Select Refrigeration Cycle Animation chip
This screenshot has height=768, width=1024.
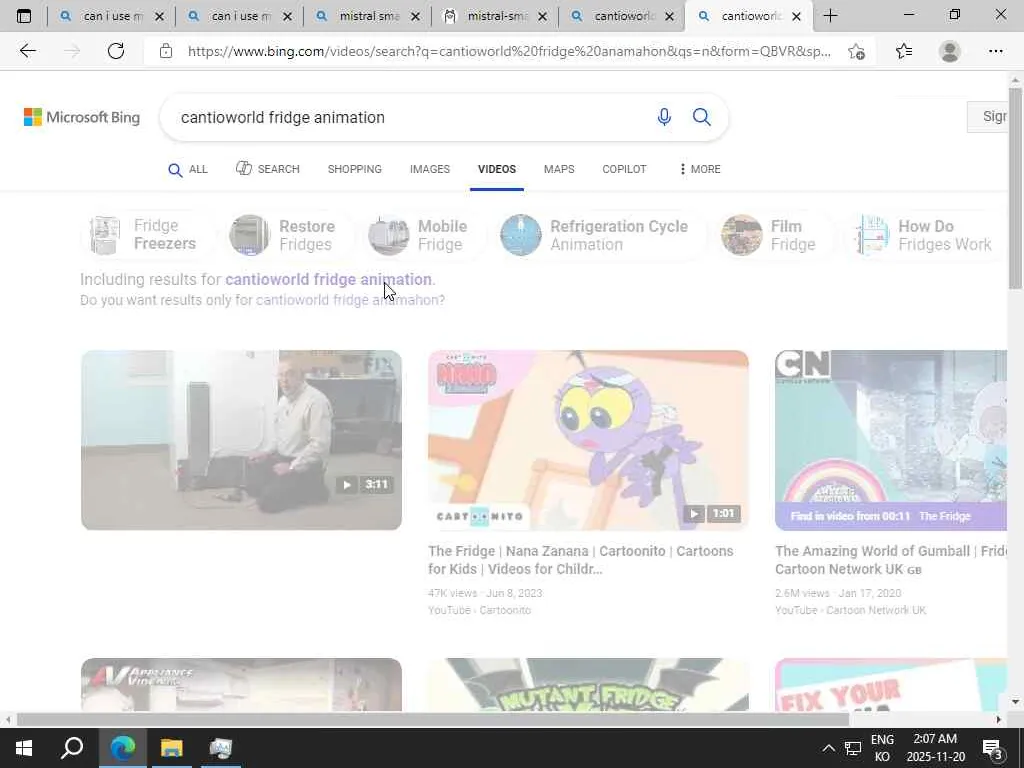coord(600,235)
